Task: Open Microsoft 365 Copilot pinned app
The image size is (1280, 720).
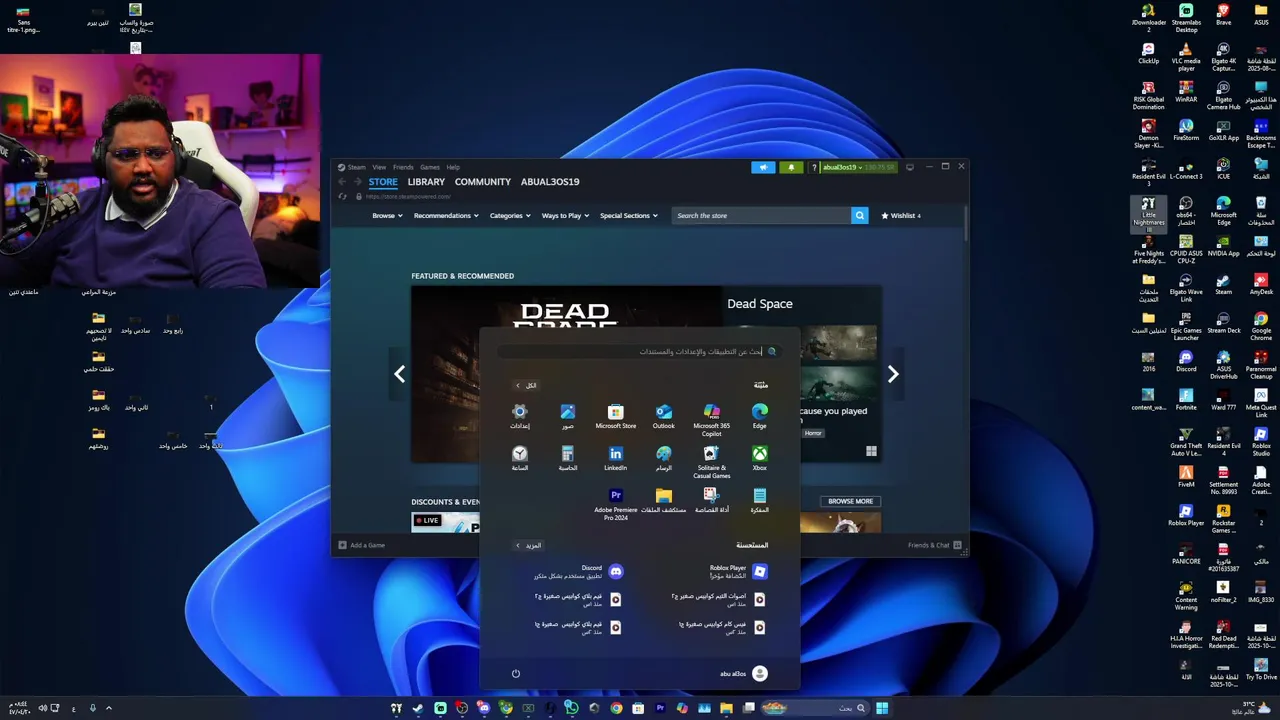Action: (712, 420)
